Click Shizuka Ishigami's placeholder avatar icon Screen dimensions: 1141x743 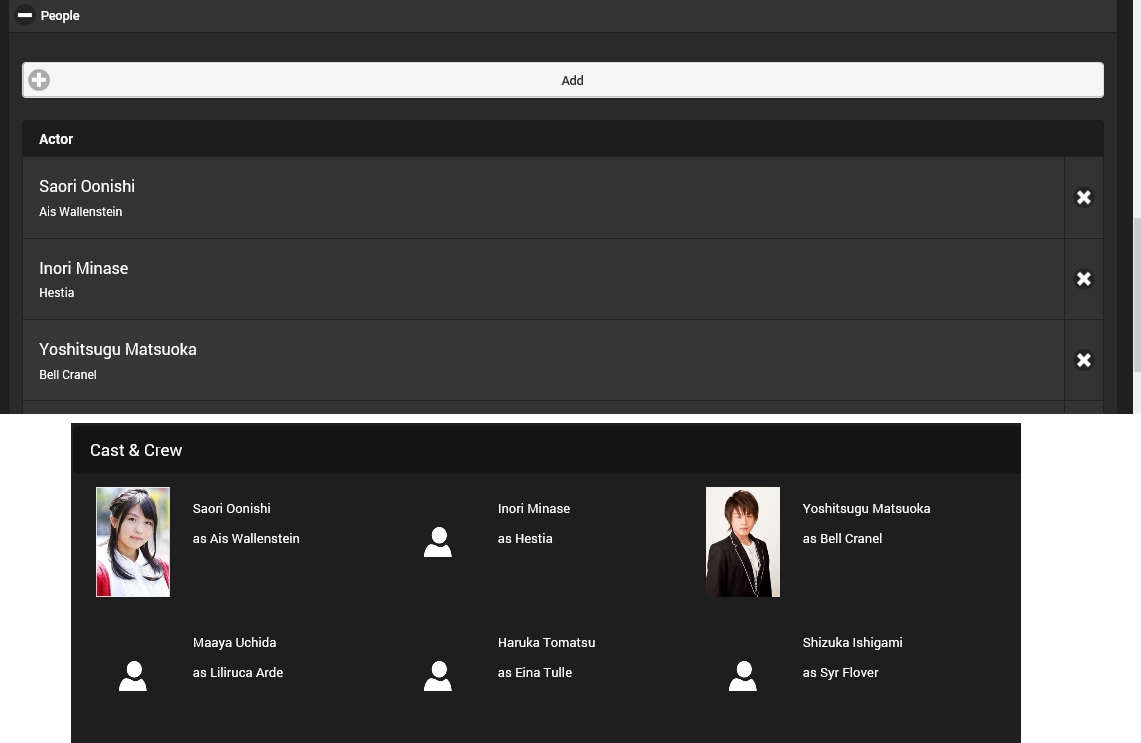pos(743,676)
